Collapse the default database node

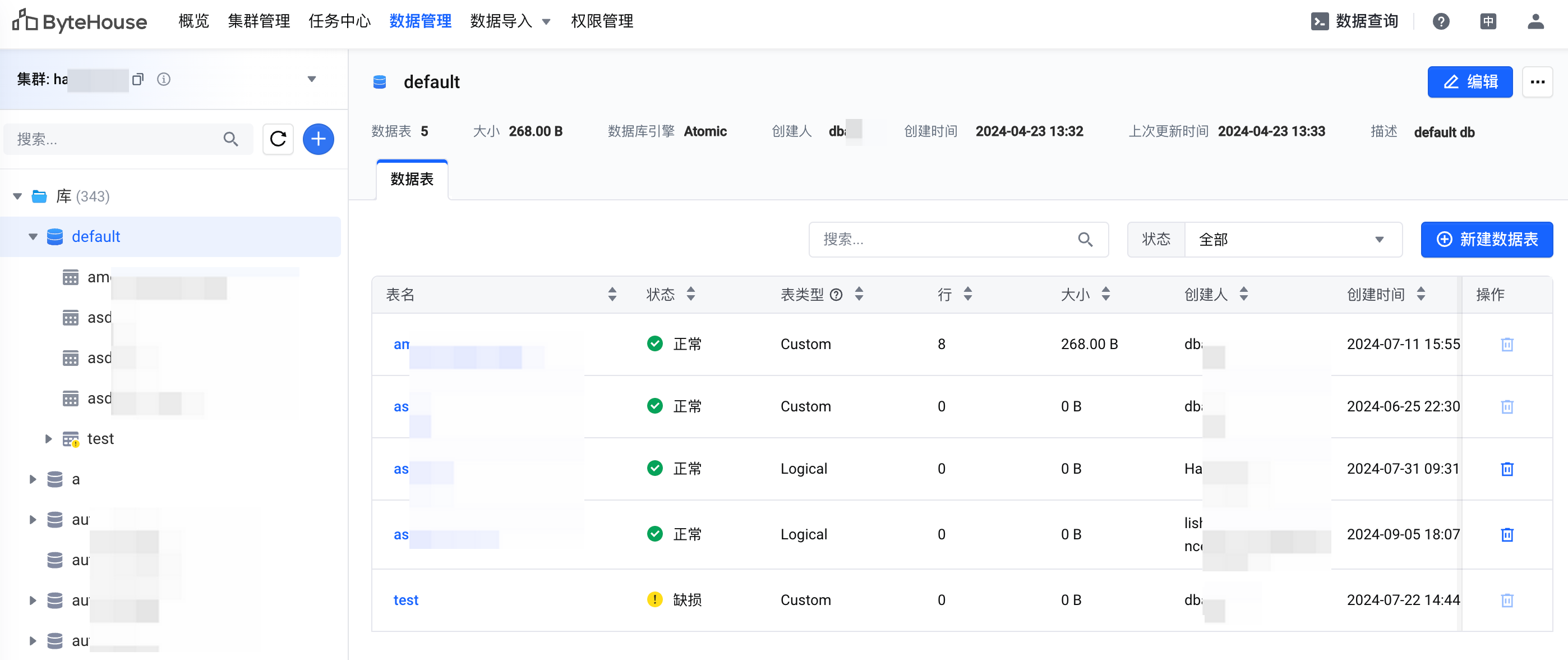[x=33, y=236]
